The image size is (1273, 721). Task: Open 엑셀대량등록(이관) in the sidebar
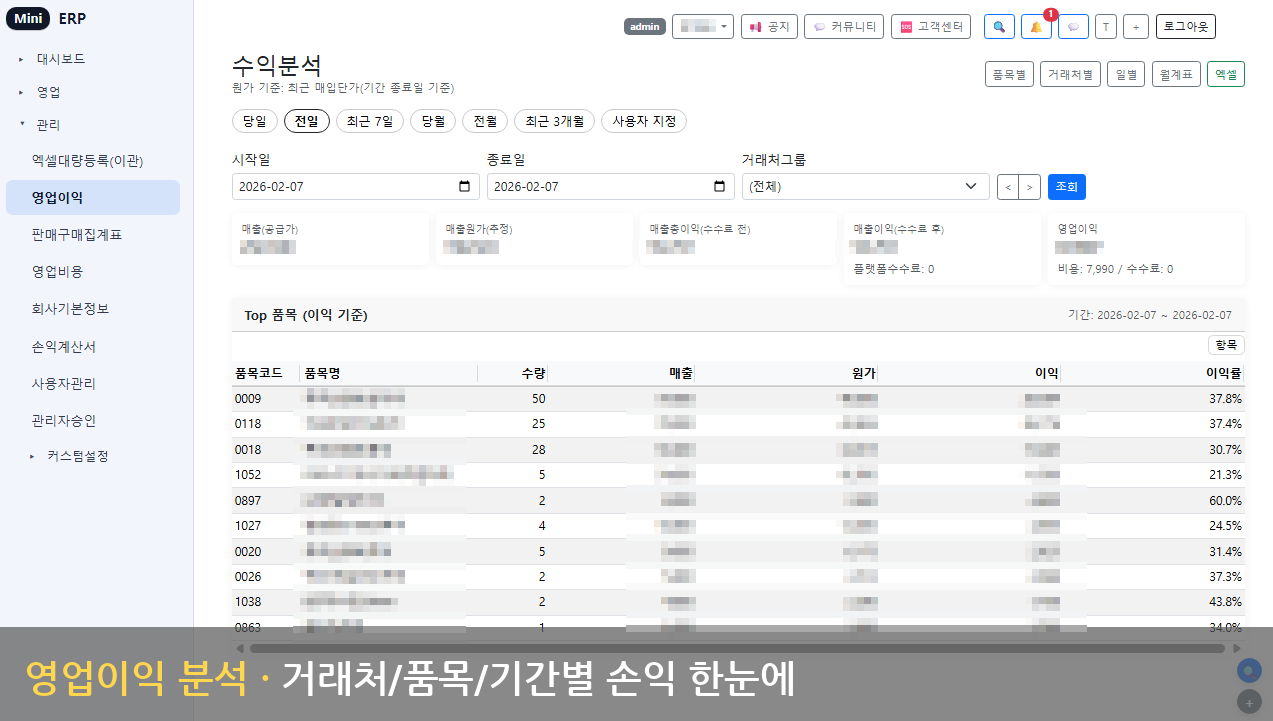tap(93, 160)
